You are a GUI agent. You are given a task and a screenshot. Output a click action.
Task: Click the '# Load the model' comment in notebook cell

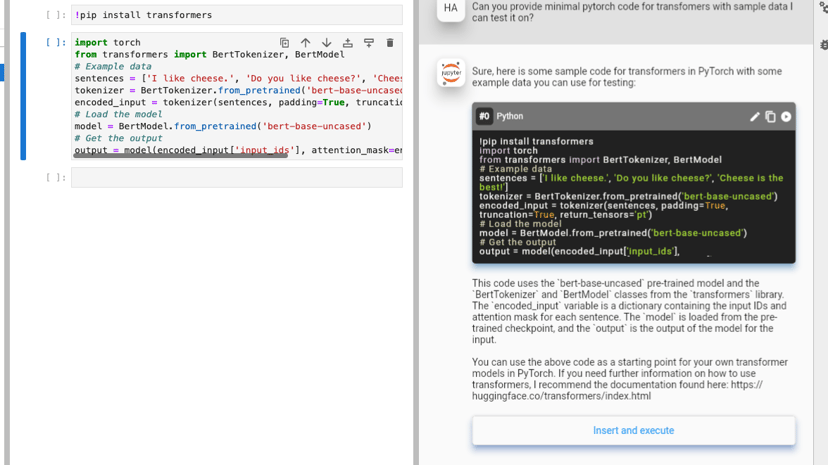118,115
